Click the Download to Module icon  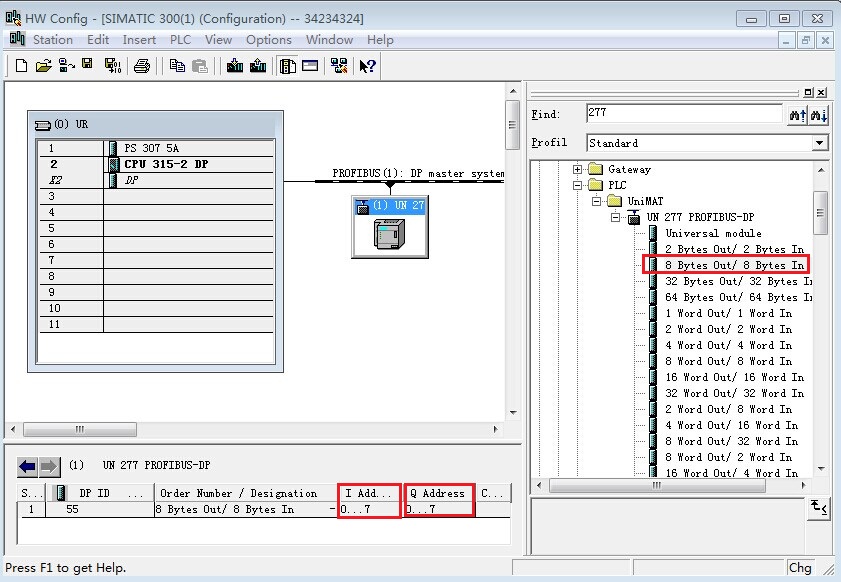click(235, 66)
